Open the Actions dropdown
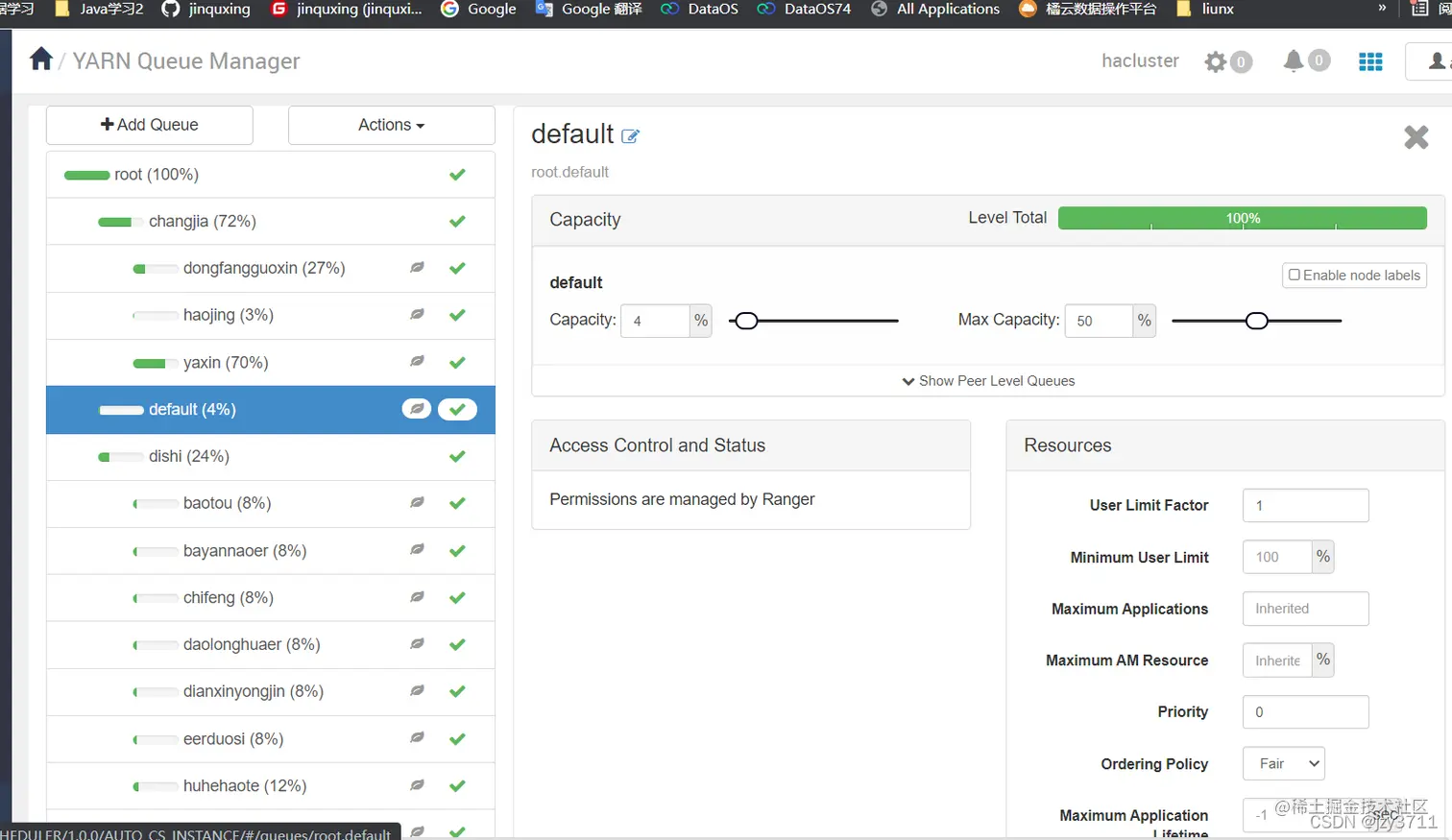Viewport: 1452px width, 840px height. tap(392, 125)
